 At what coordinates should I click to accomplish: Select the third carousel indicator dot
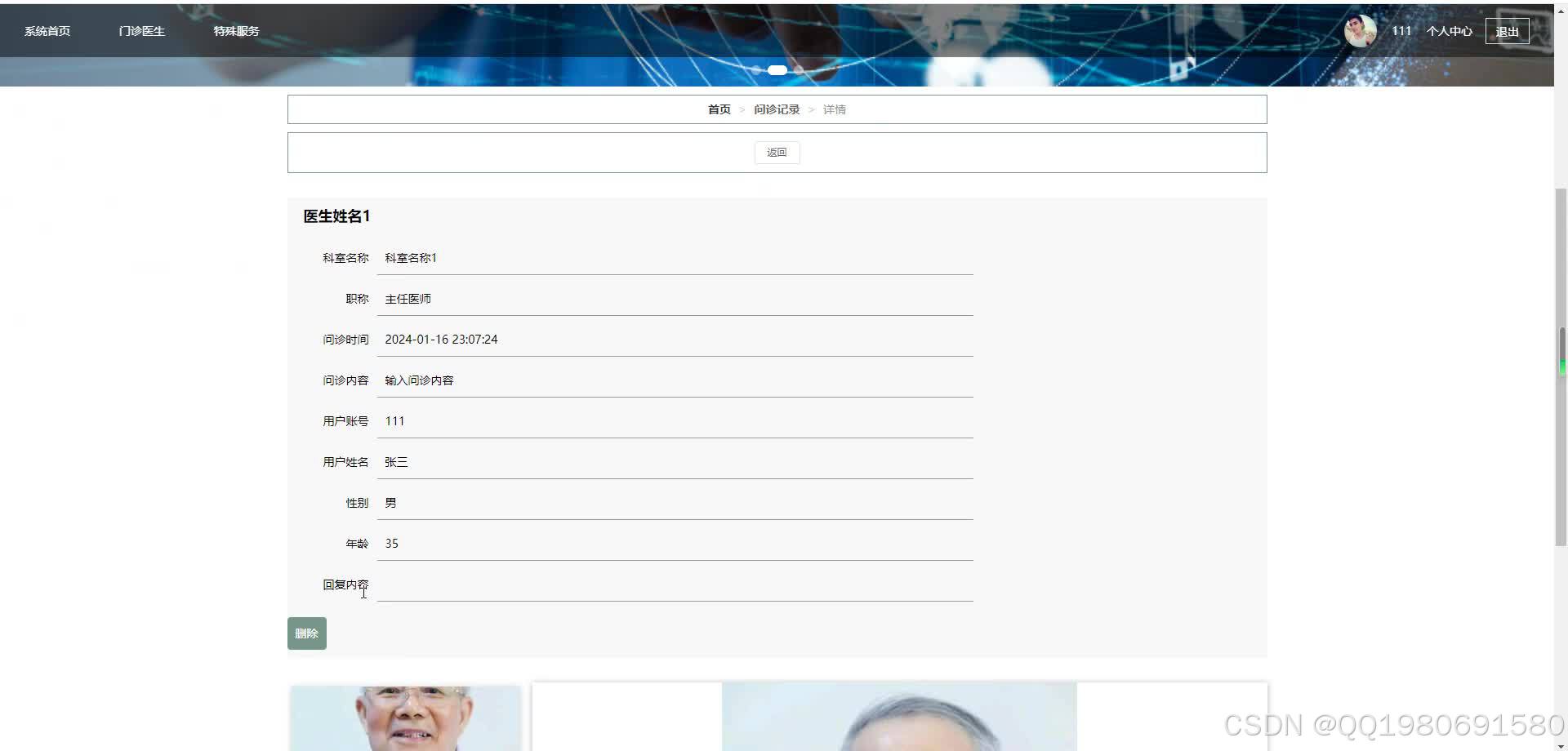coord(799,70)
